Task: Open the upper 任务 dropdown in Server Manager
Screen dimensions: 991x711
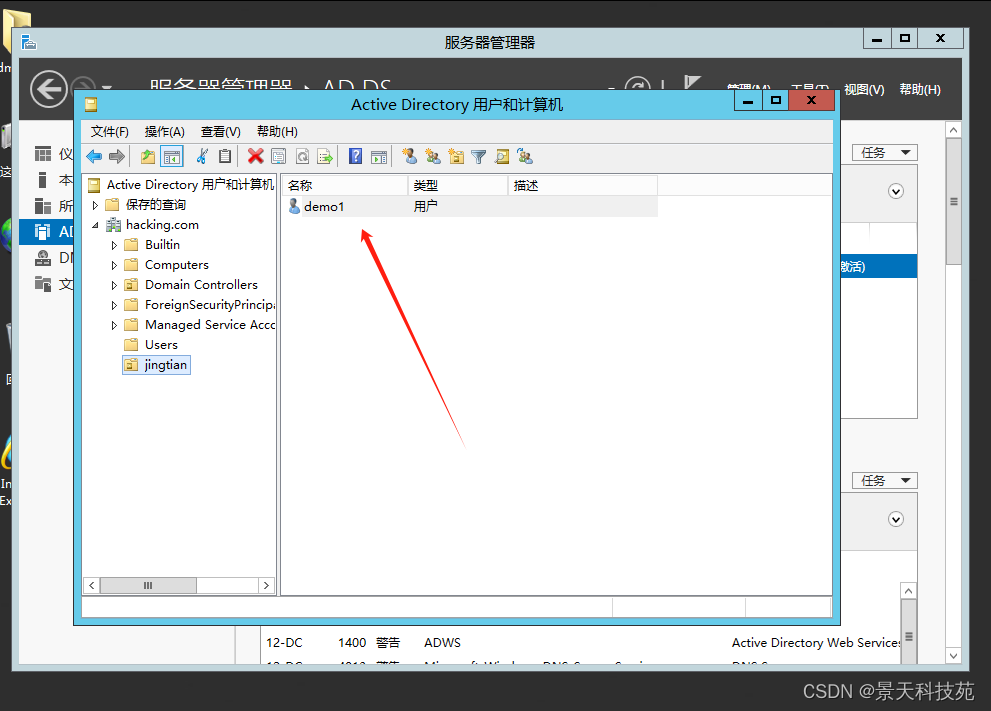Action: coord(885,152)
